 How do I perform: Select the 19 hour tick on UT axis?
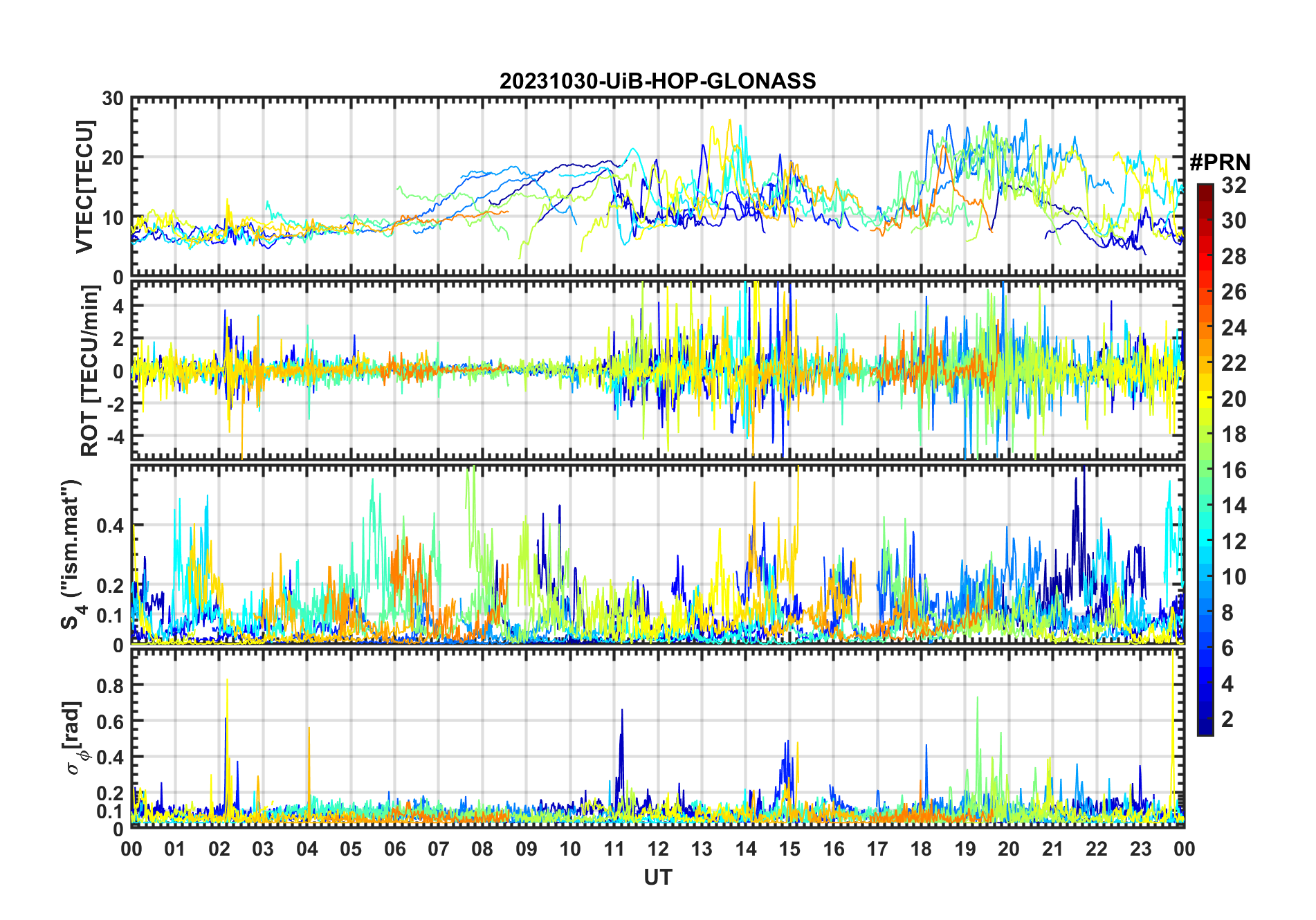pyautogui.click(x=965, y=849)
